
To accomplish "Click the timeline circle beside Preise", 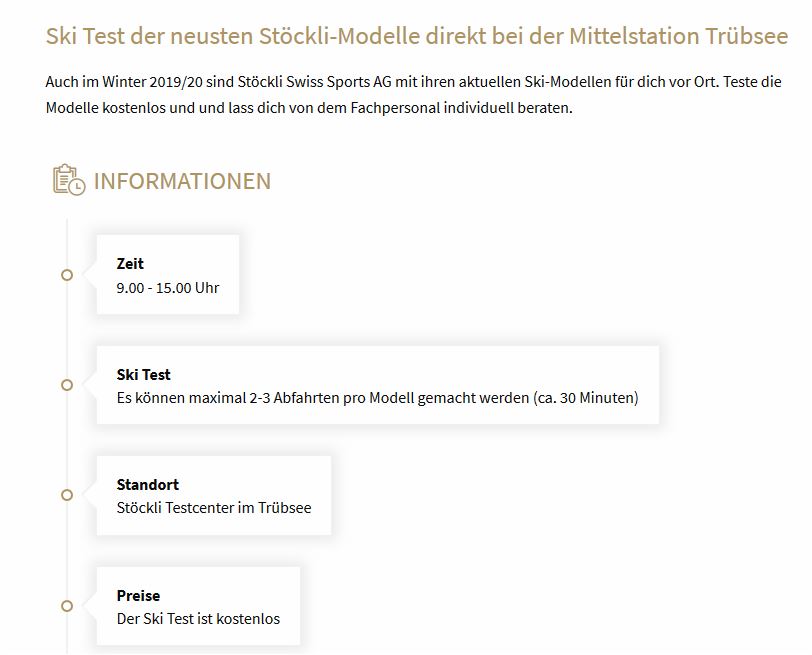I will point(67,606).
